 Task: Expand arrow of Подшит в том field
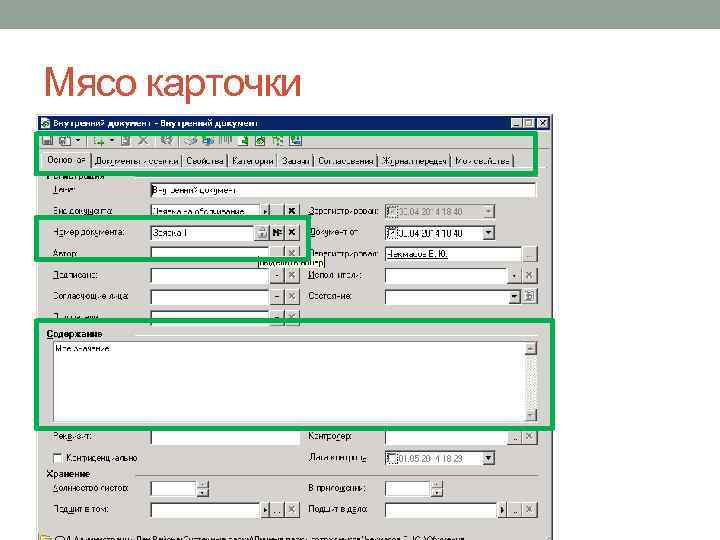tap(265, 509)
